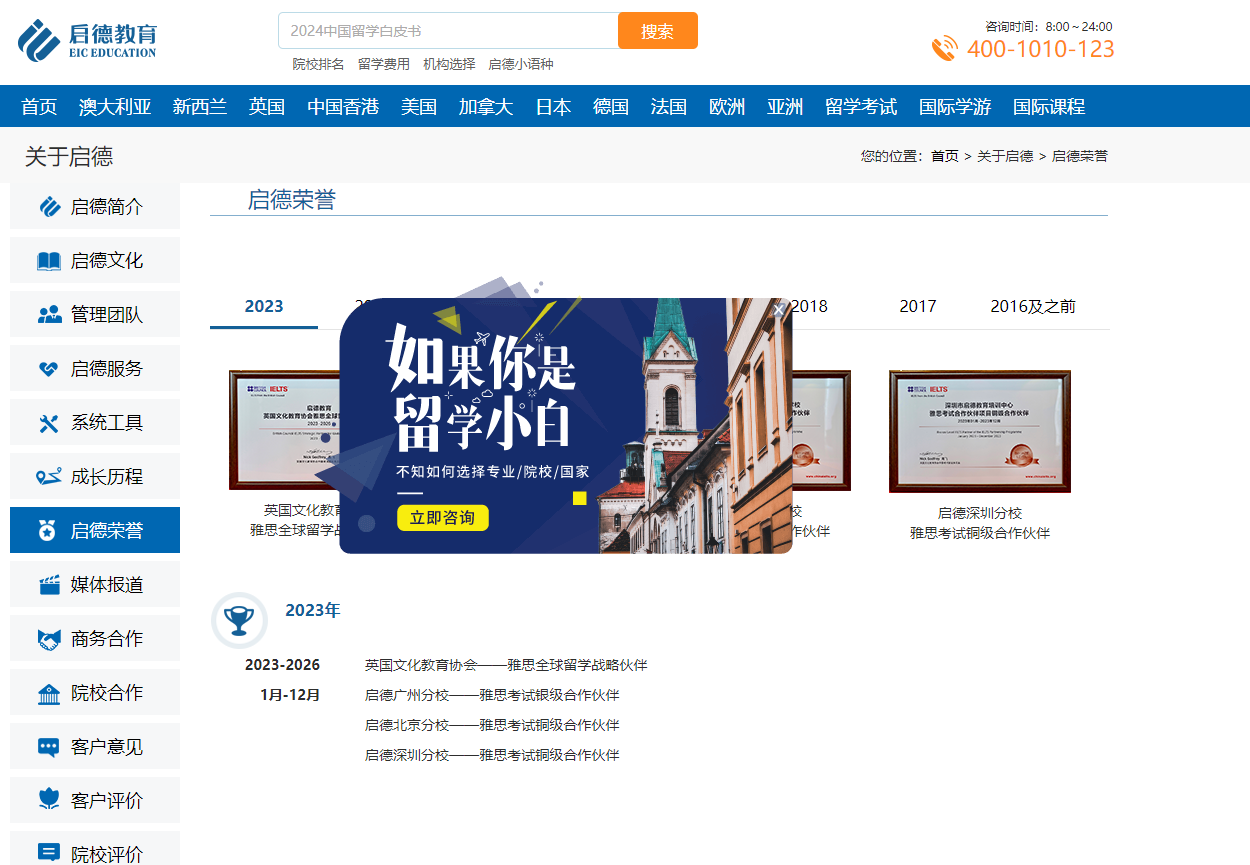Click the wrench icon beside 系统工具
Viewport: 1250px width, 865px height.
coord(49,423)
